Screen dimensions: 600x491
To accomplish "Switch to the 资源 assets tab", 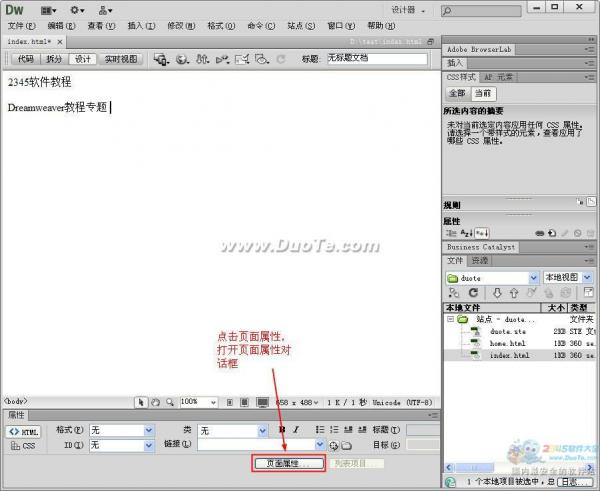I will point(480,261).
